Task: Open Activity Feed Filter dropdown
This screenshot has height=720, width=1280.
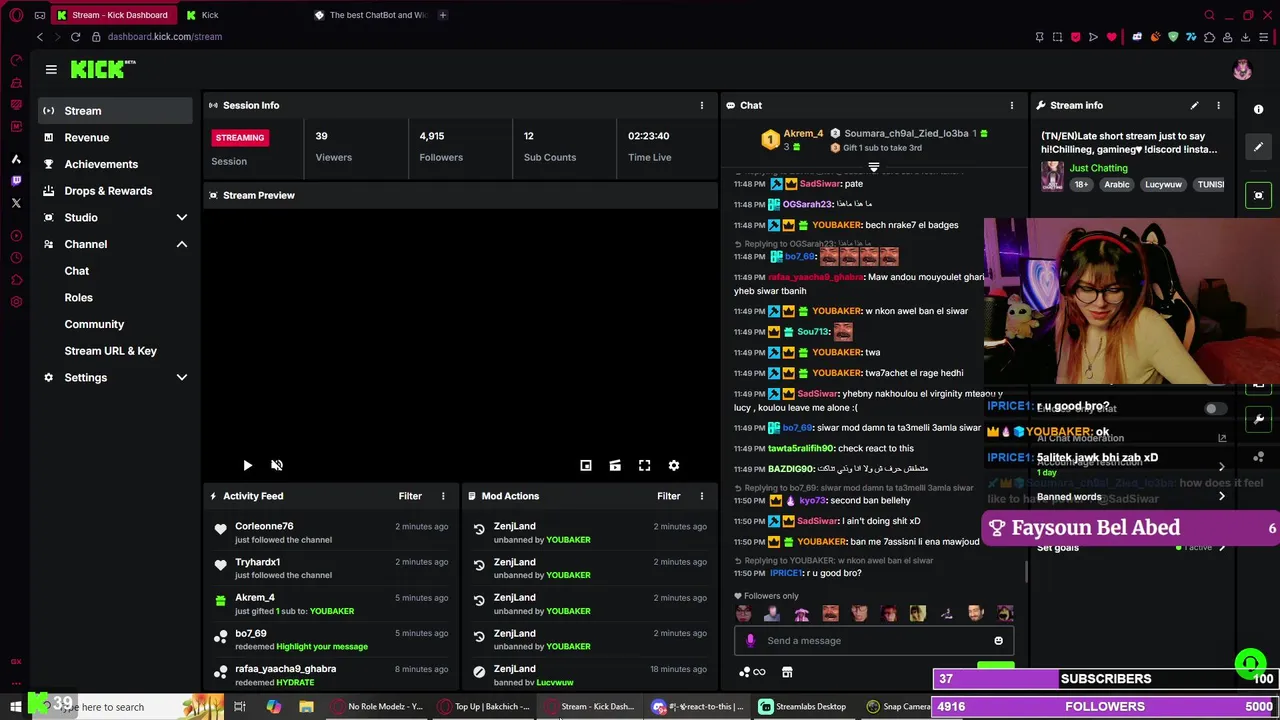Action: [410, 496]
